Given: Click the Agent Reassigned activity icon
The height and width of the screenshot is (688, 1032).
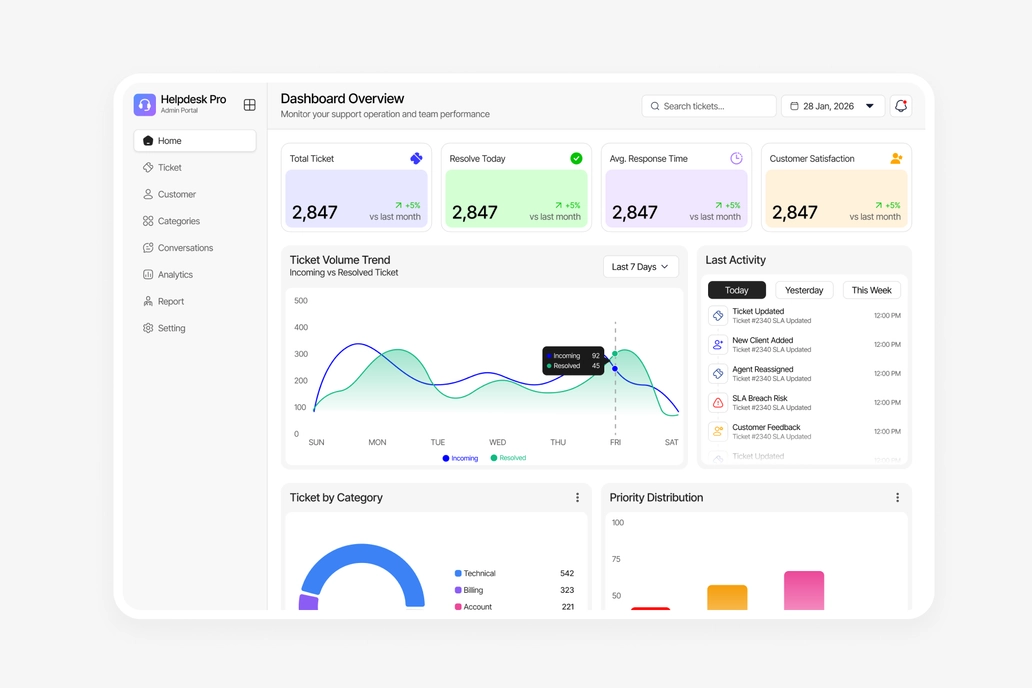Looking at the screenshot, I should 718,373.
